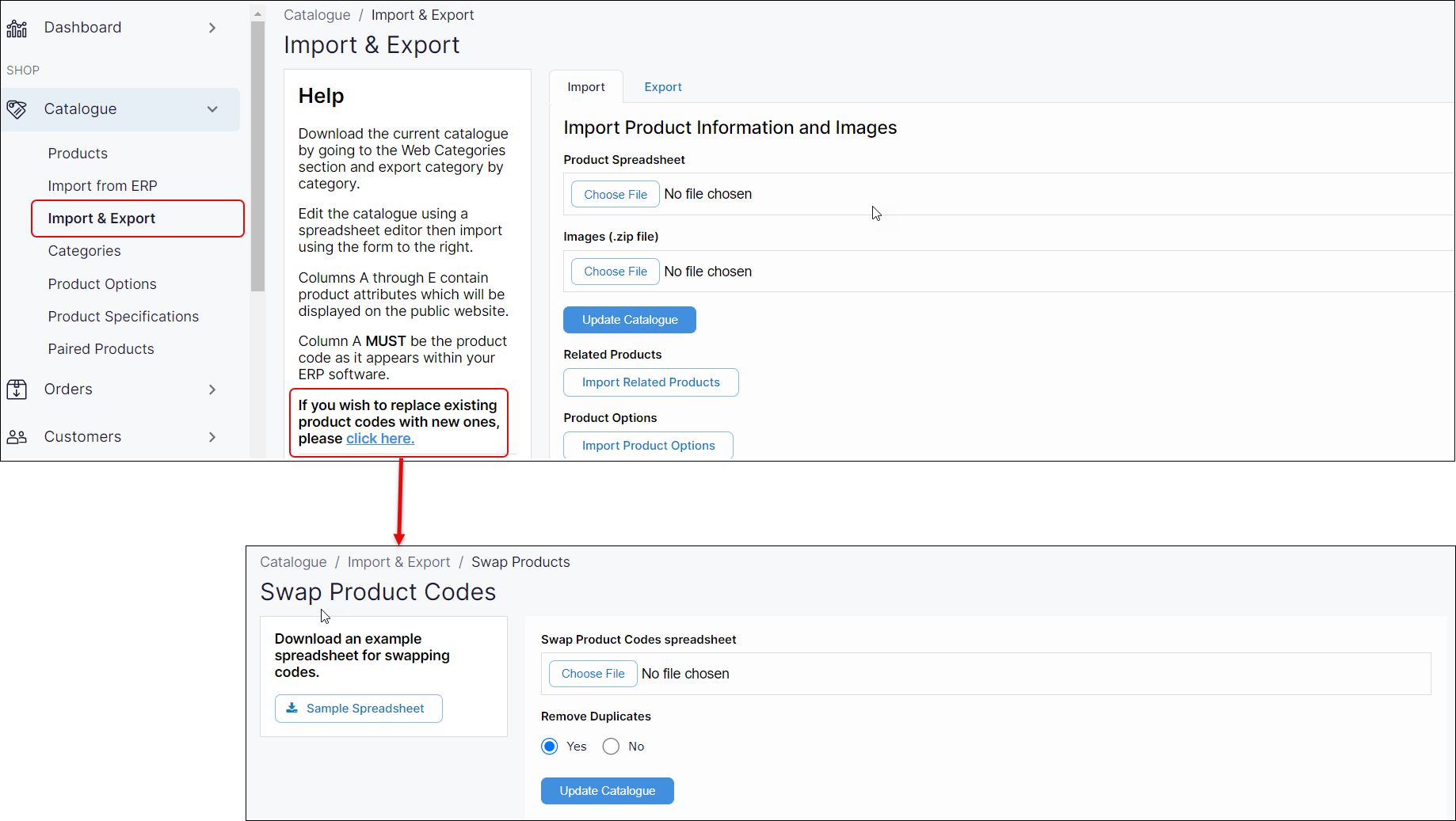Image resolution: width=1456 pixels, height=821 pixels.
Task: Select Yes for Remove Duplicates
Action: click(550, 747)
